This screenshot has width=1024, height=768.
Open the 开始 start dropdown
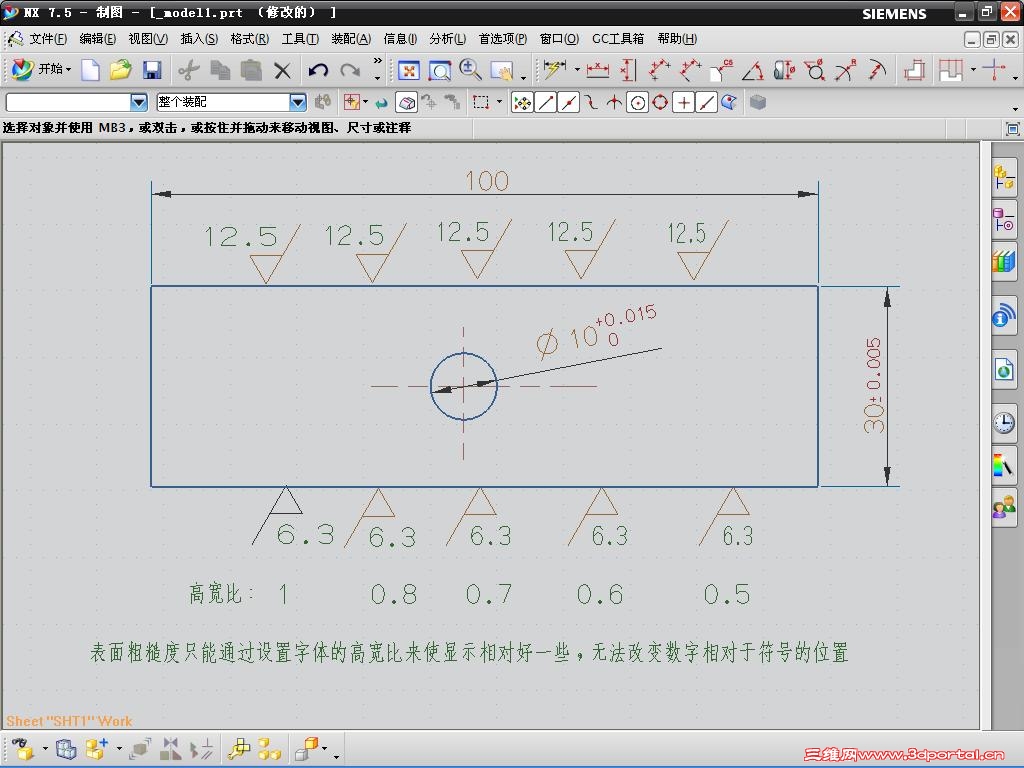coord(41,69)
